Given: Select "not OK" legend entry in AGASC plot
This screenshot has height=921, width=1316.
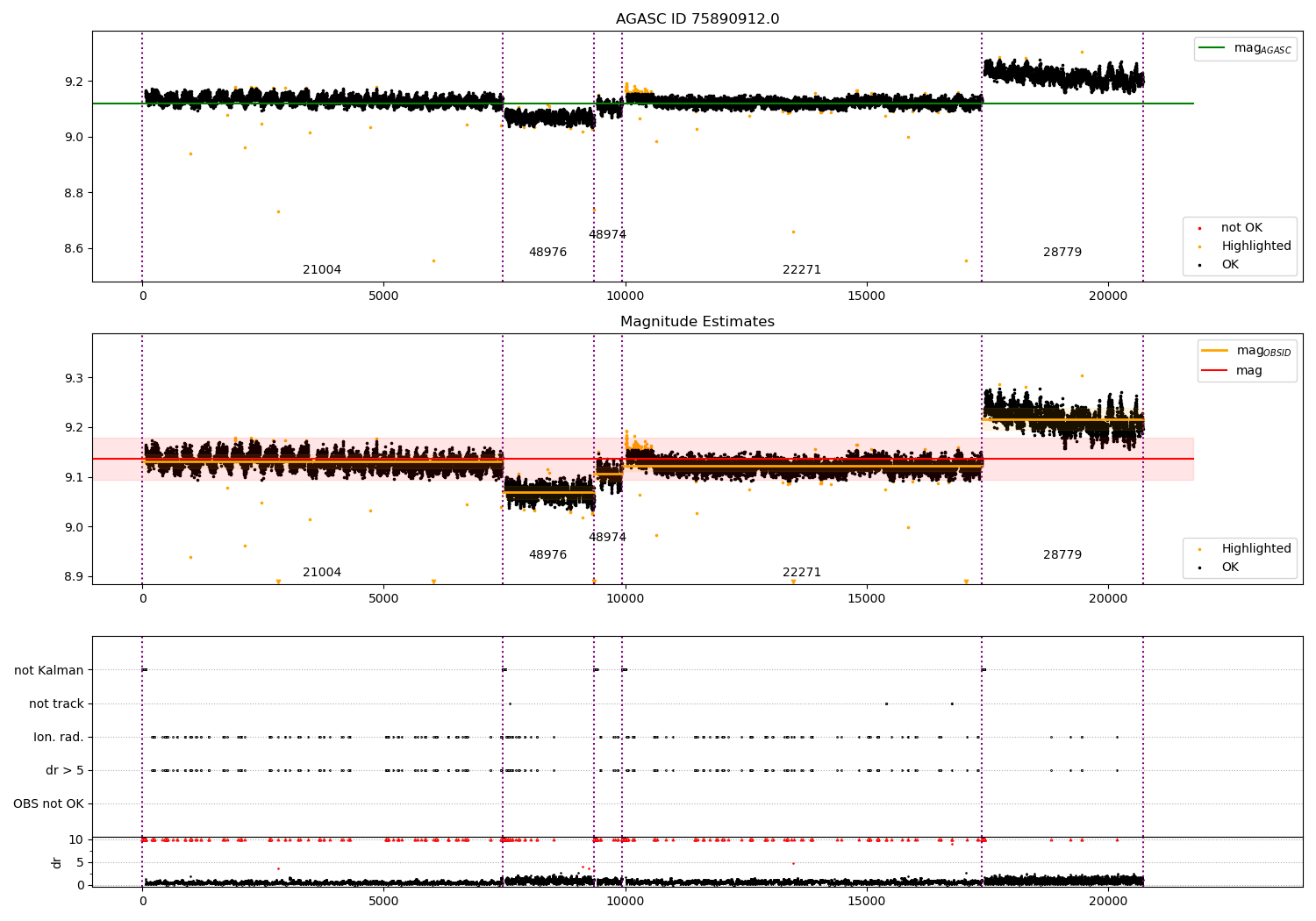Looking at the screenshot, I should click(x=1241, y=228).
